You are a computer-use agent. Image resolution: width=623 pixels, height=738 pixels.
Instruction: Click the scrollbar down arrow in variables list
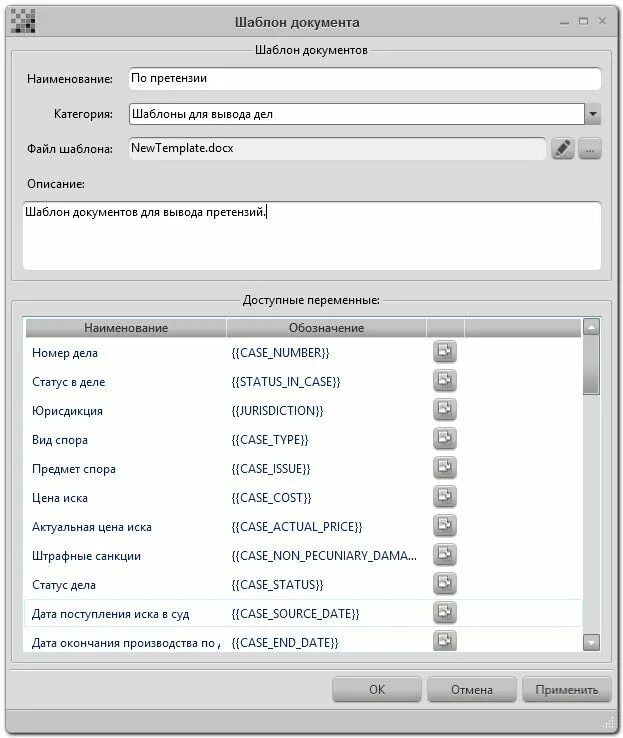pyautogui.click(x=591, y=642)
